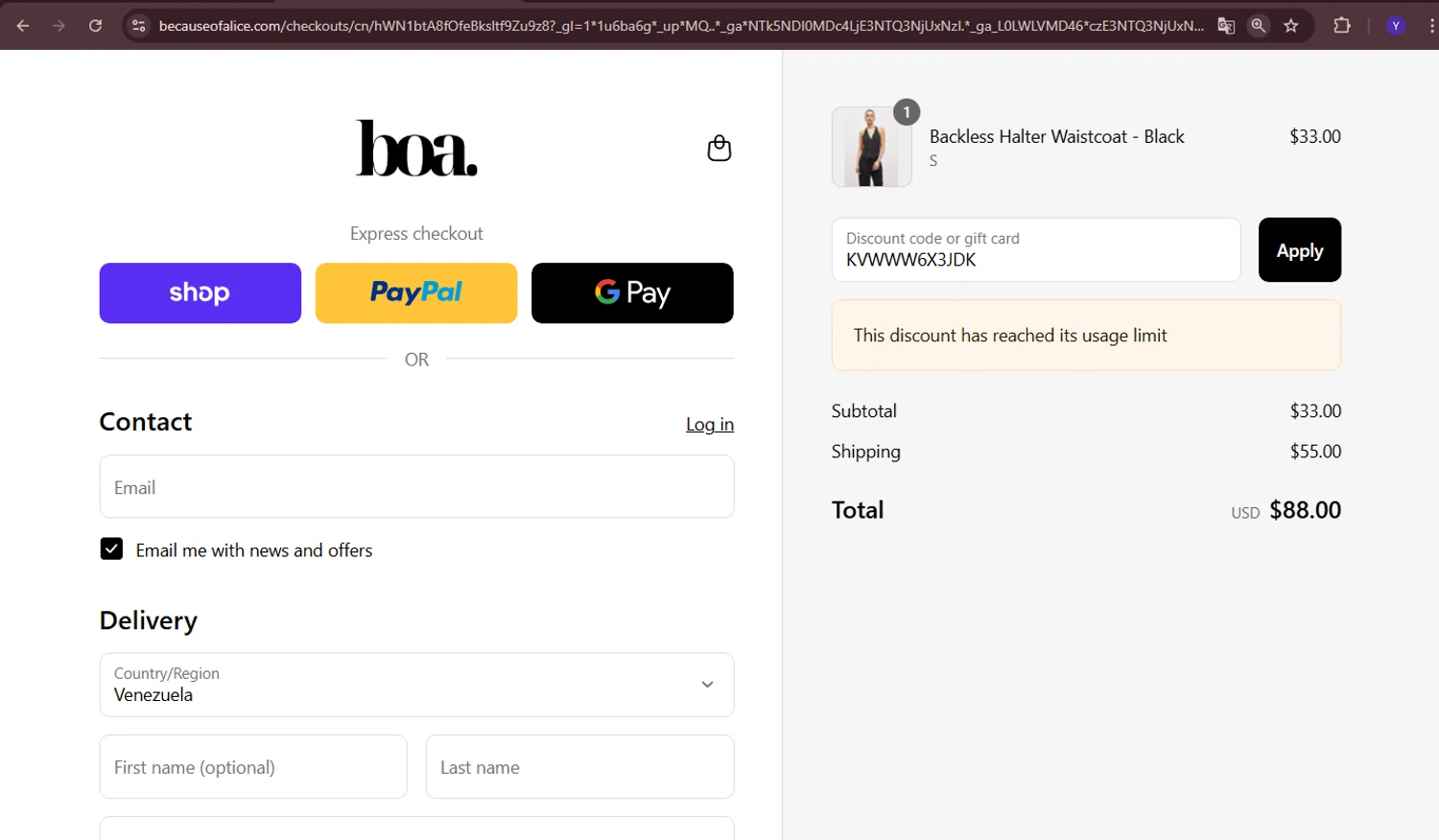Click the discount usage limit message
Screen dimensions: 1439x840
[x=1086, y=336]
